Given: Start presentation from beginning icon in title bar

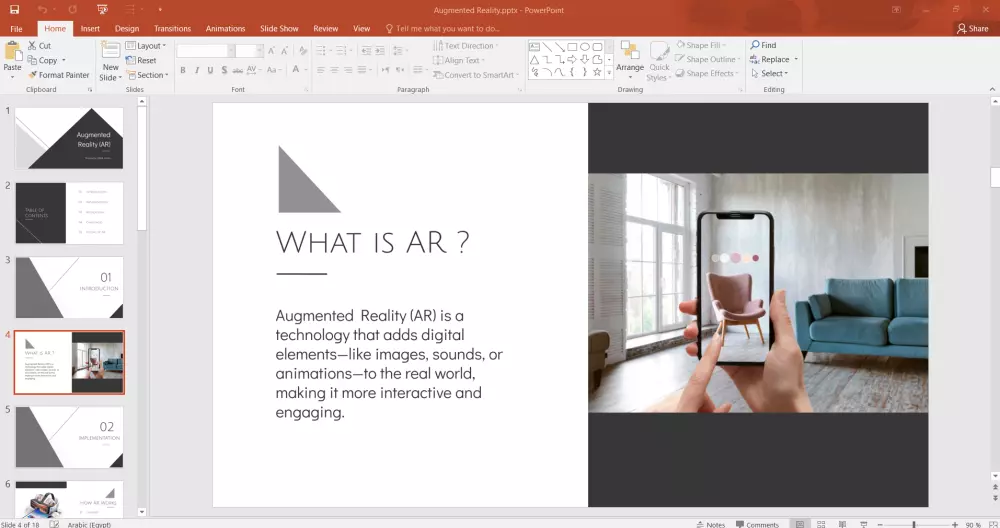Looking at the screenshot, I should [x=102, y=10].
